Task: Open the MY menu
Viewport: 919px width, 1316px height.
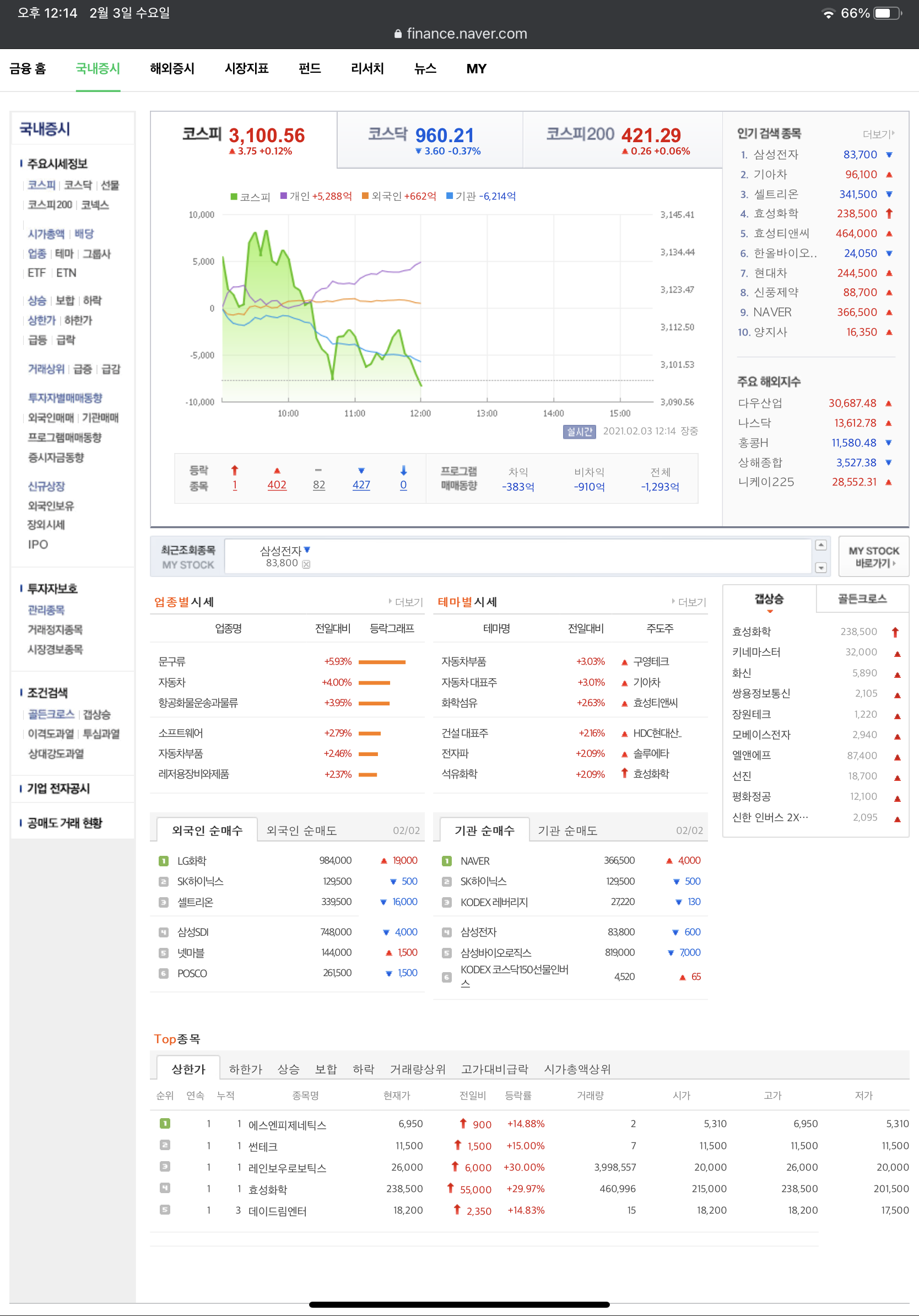Action: point(476,69)
